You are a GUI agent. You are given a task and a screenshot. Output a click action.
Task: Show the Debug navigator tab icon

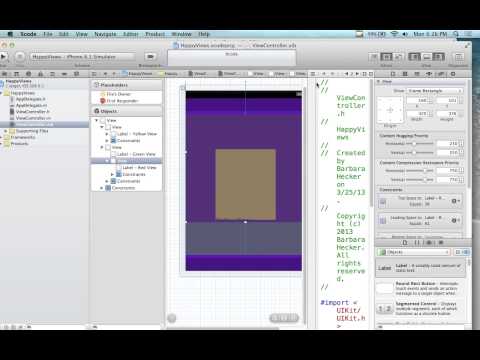coord(52,74)
